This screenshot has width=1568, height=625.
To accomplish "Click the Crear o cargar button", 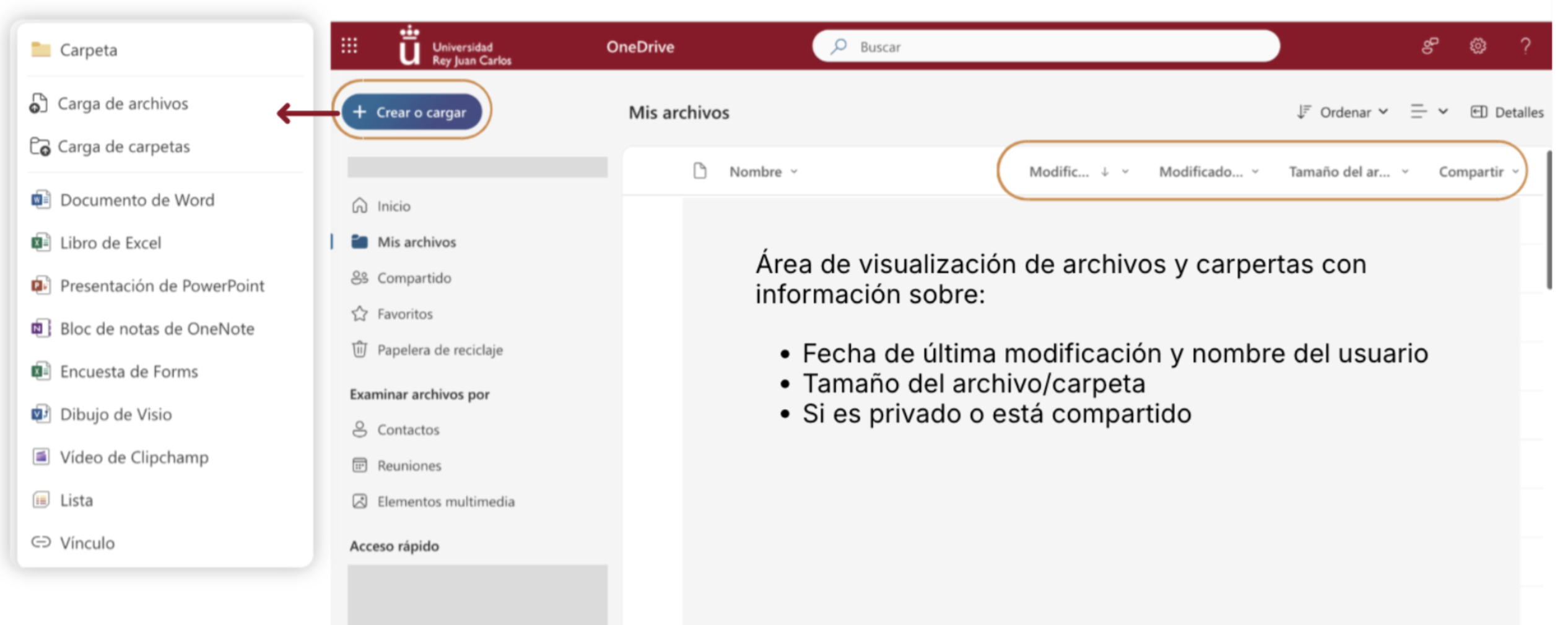I will [x=411, y=112].
